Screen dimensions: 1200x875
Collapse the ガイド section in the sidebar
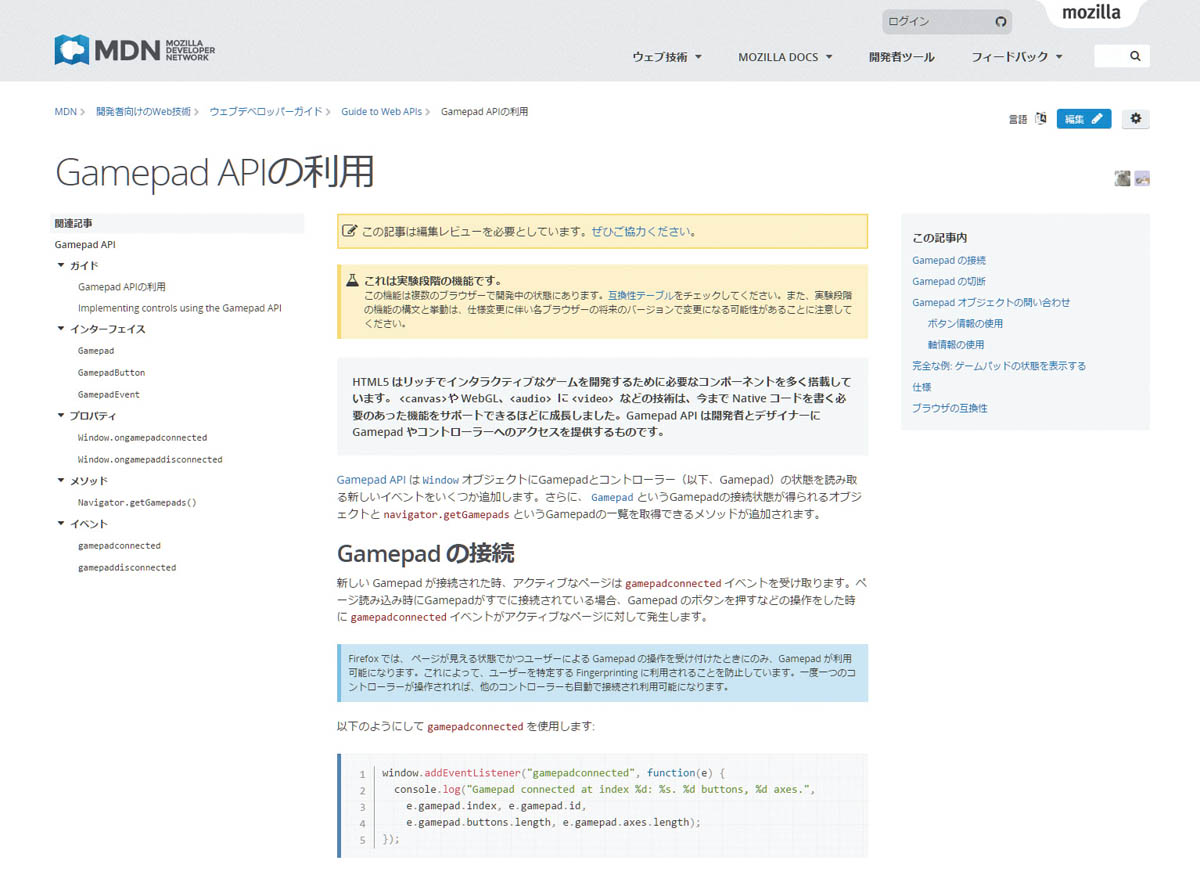[x=61, y=265]
